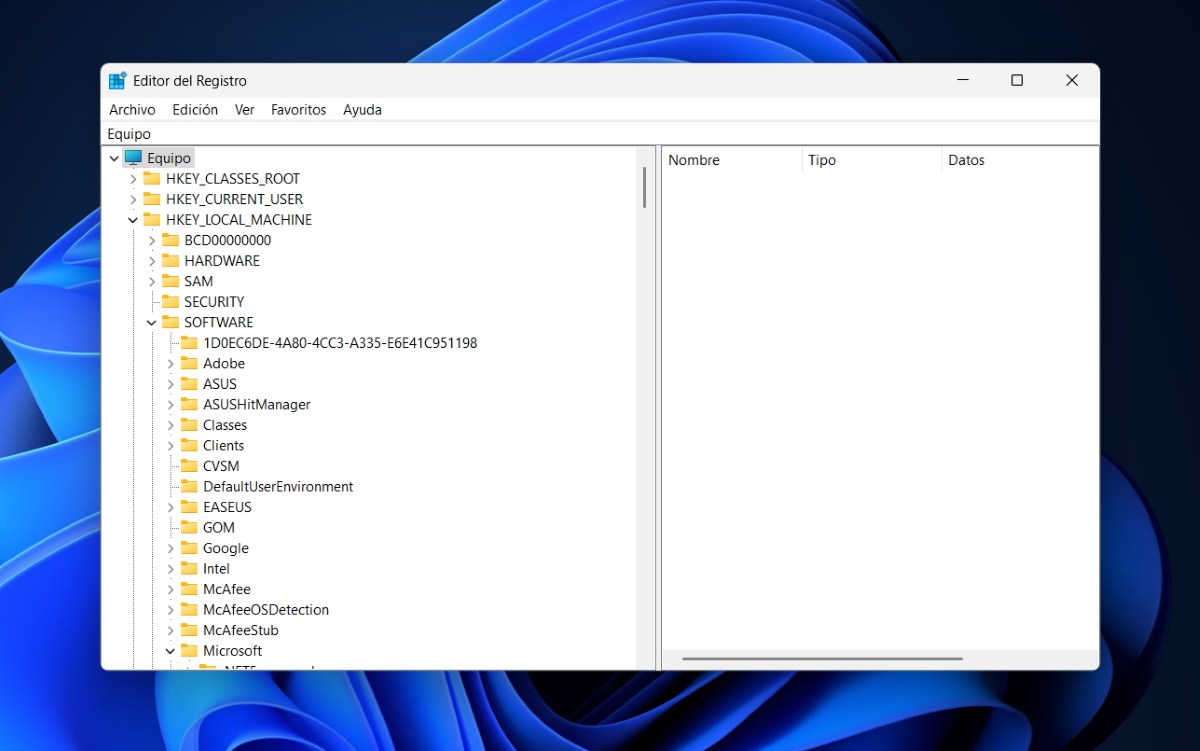Click the HKEY_LOCAL_MACHINE folder icon
Image resolution: width=1200 pixels, height=751 pixels.
click(152, 219)
